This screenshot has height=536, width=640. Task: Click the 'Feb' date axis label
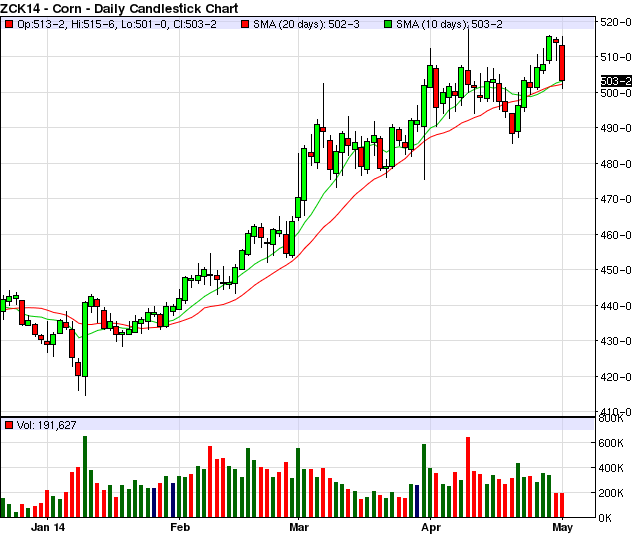pos(180,527)
